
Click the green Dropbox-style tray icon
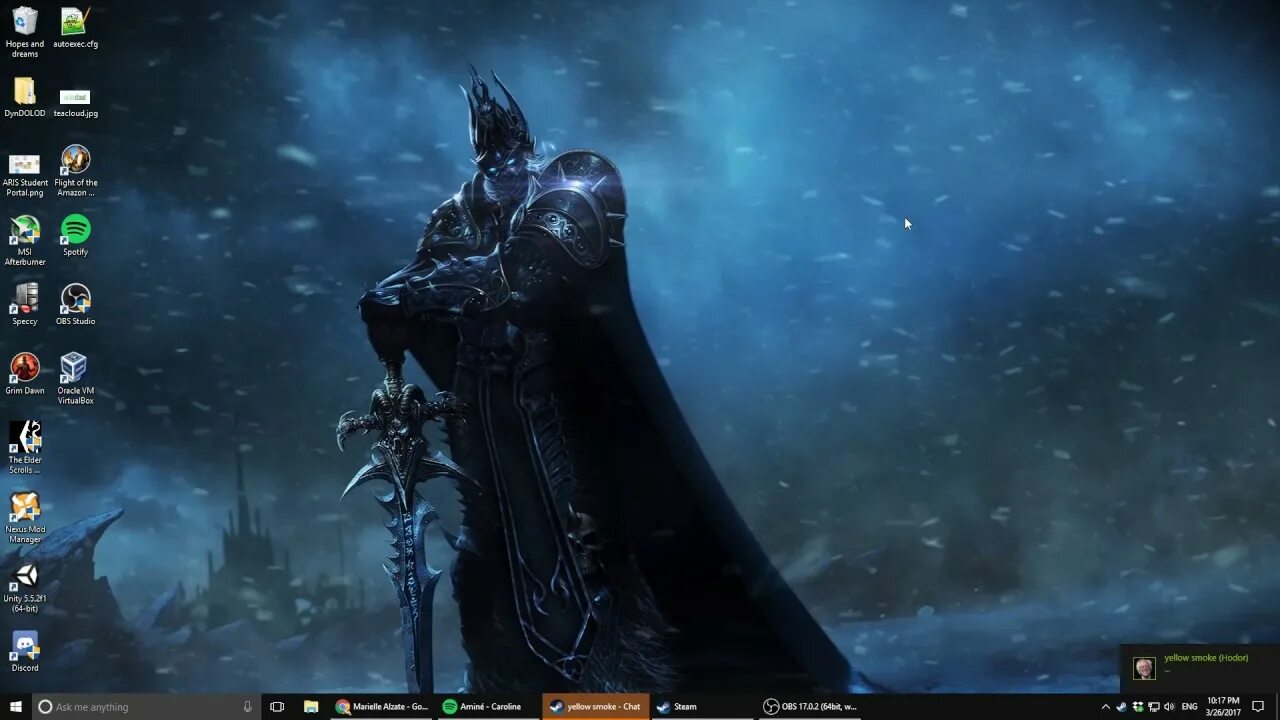coord(1137,707)
